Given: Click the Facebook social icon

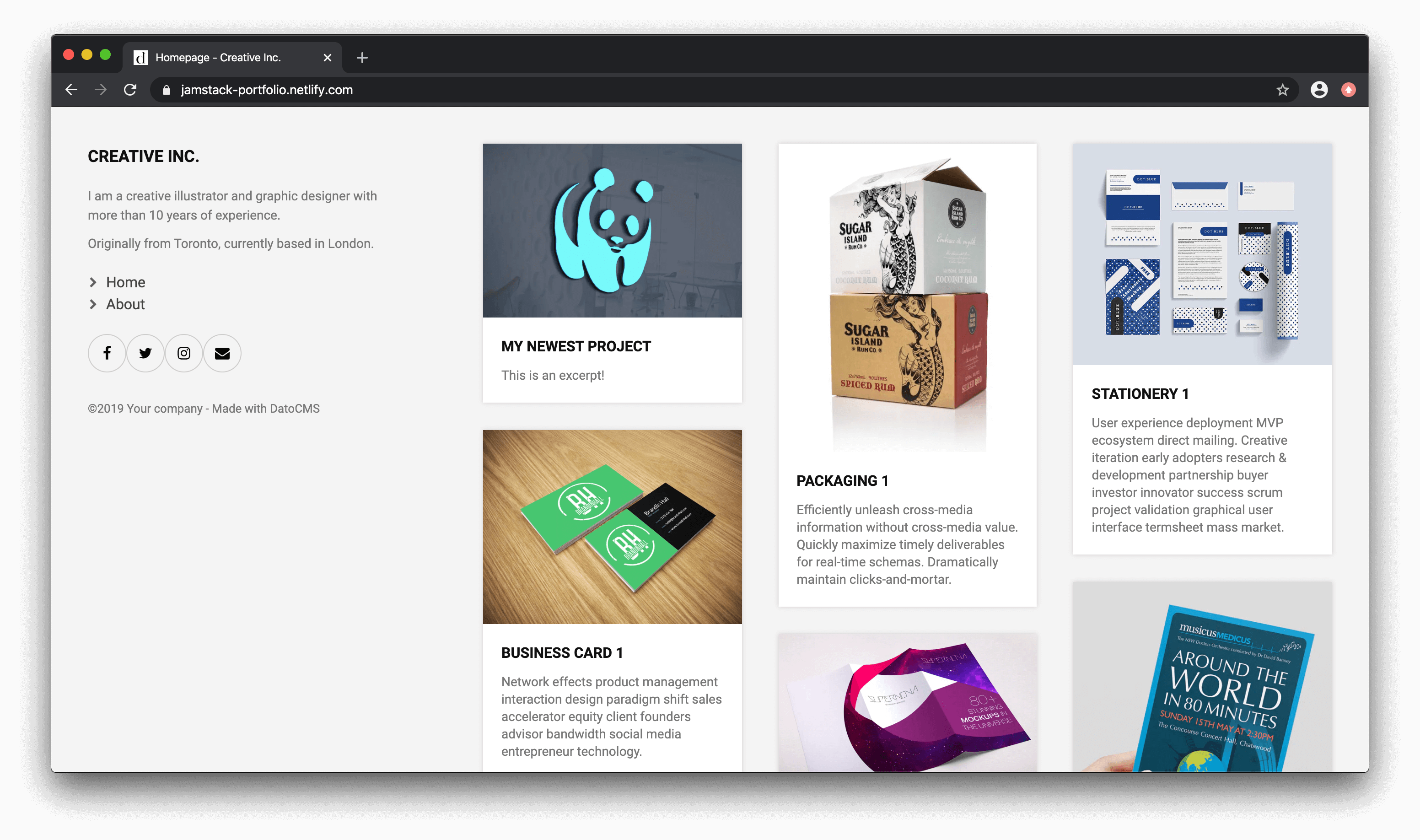Looking at the screenshot, I should click(x=107, y=353).
